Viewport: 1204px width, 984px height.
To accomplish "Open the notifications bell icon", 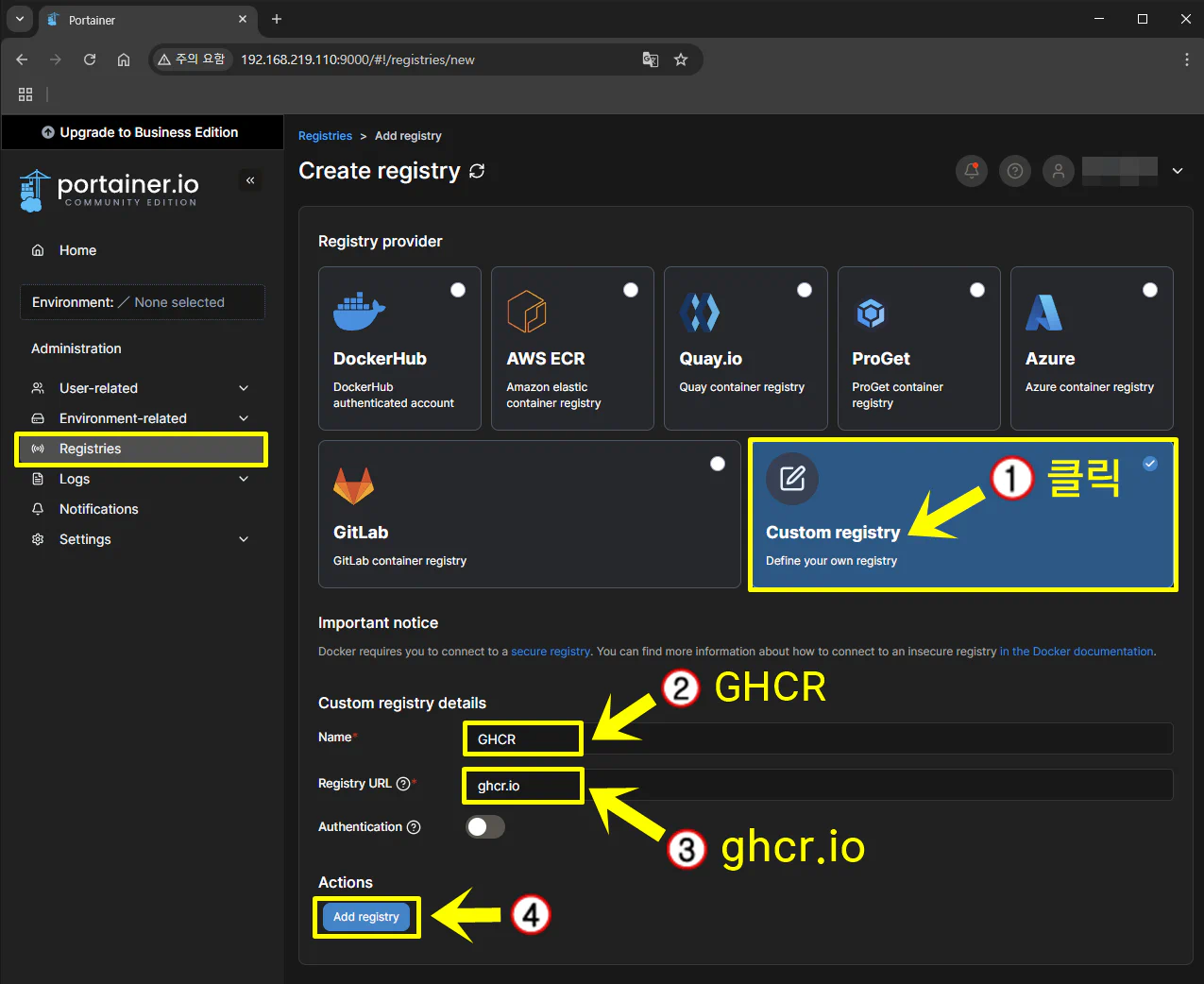I will [x=971, y=171].
